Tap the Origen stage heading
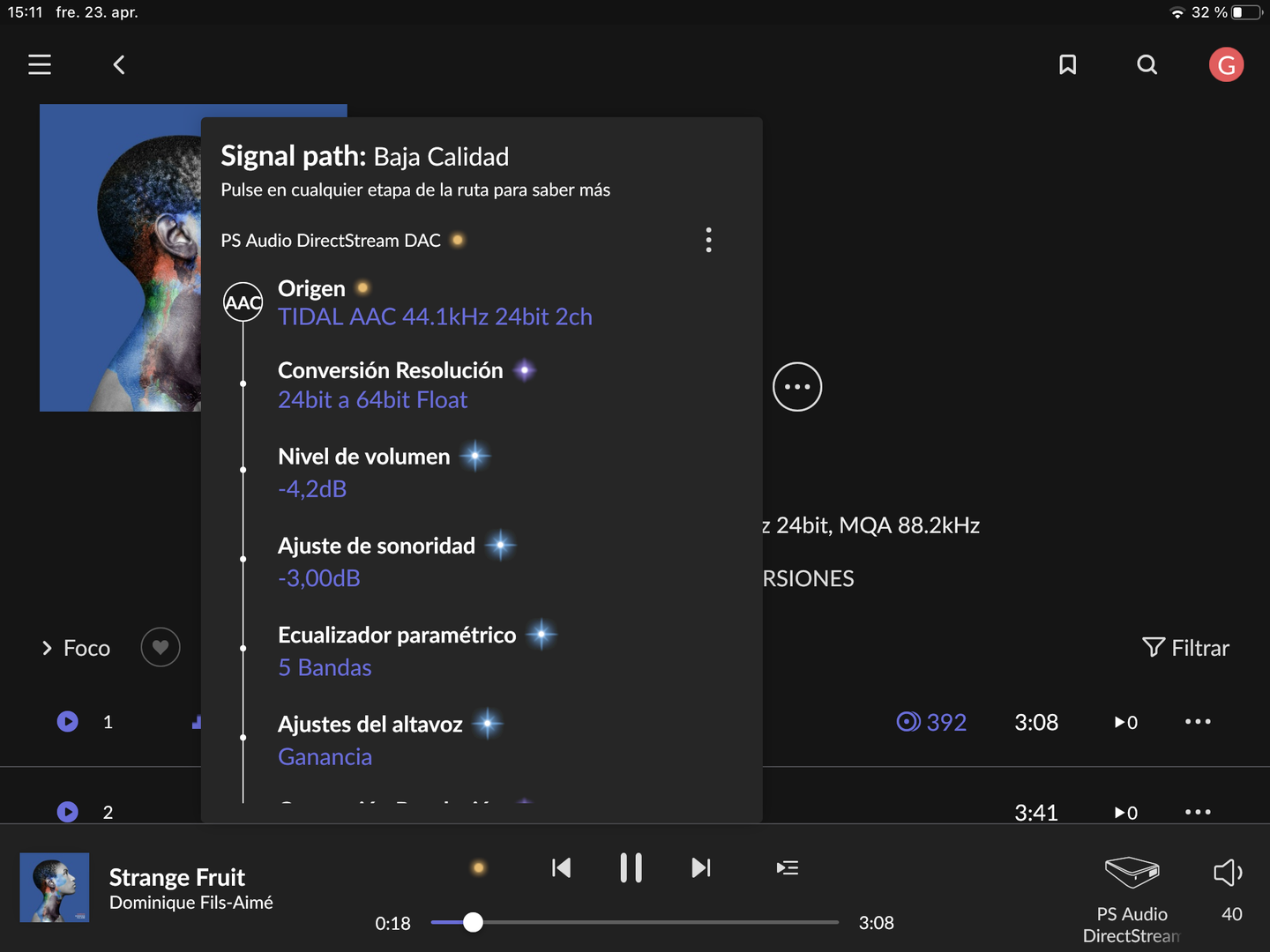 click(x=311, y=288)
